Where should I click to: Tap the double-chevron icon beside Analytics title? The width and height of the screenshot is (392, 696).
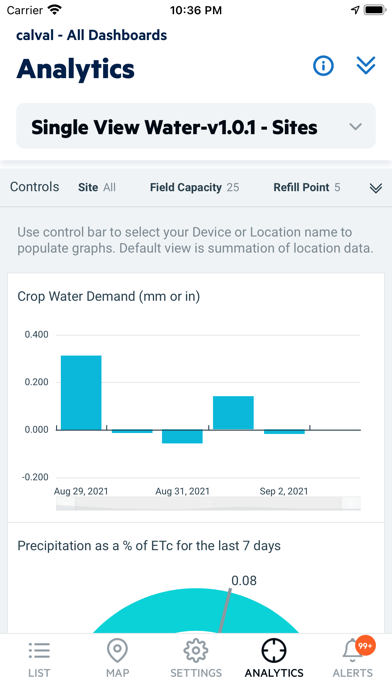(x=366, y=66)
